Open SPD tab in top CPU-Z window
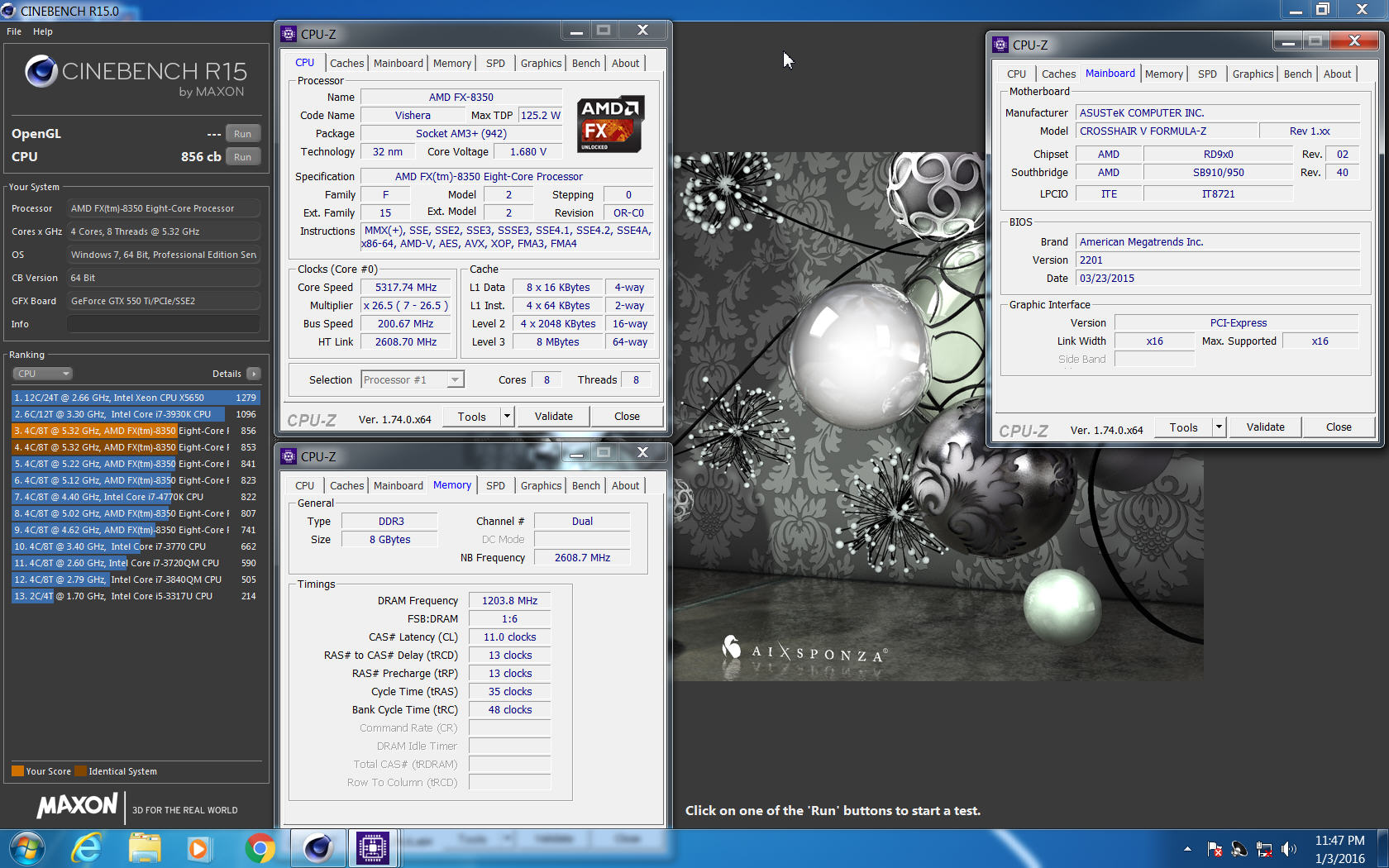This screenshot has height=868, width=1389. pyautogui.click(x=495, y=63)
